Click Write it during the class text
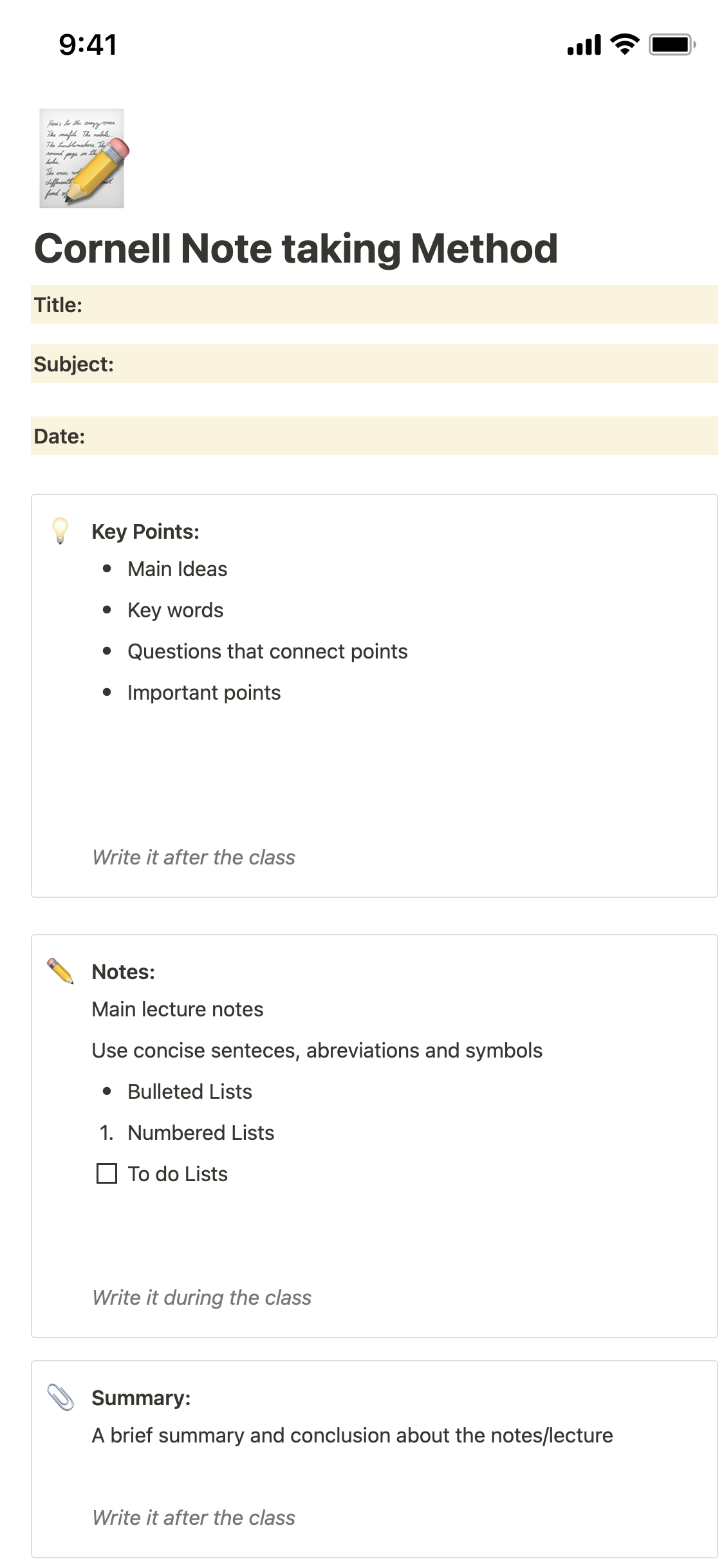 tap(201, 1298)
